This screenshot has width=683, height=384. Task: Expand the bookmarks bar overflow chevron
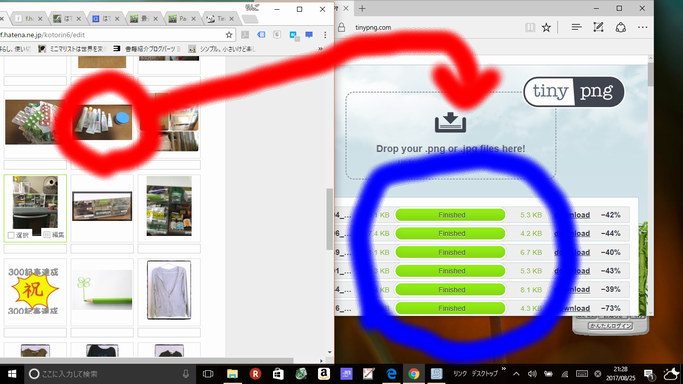point(321,49)
